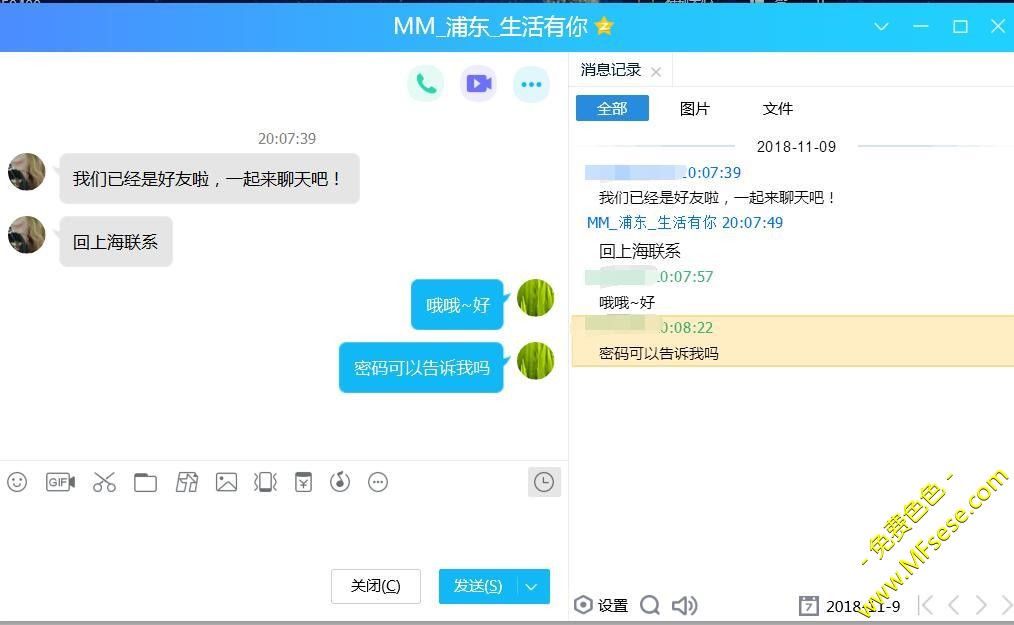Screen dimensions: 1014x625
Task: Open the emoji picker smiley icon
Action: coord(17,482)
